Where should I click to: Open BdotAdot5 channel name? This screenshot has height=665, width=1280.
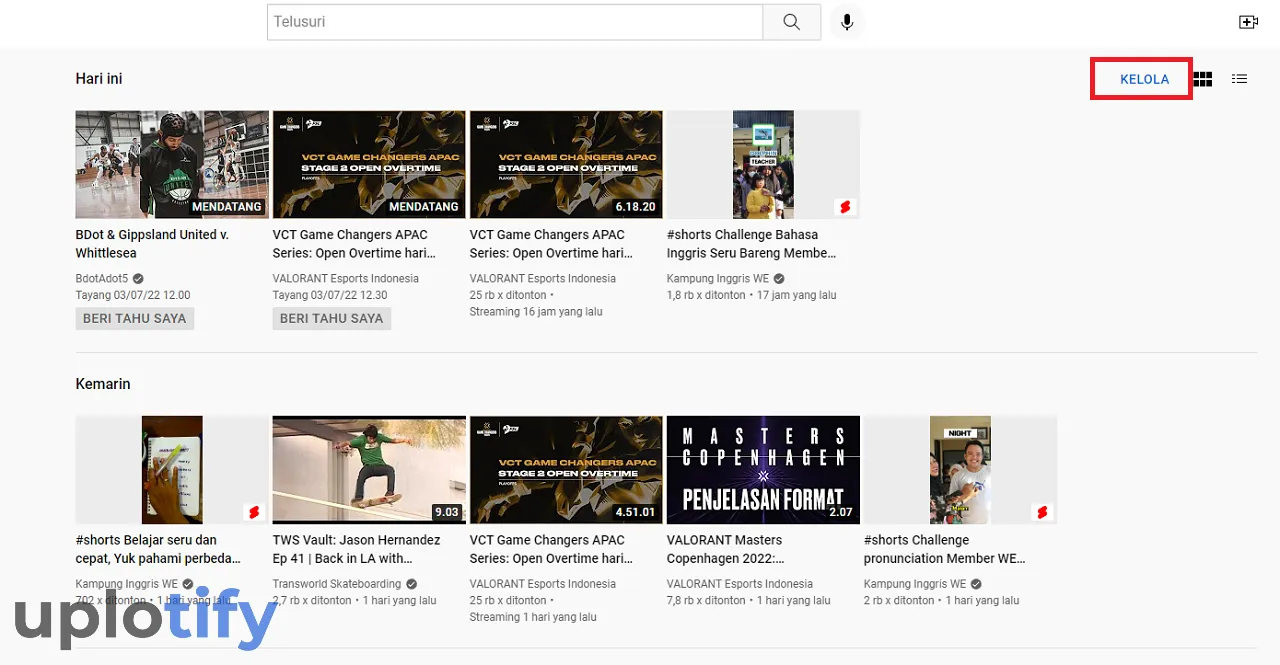click(x=102, y=279)
